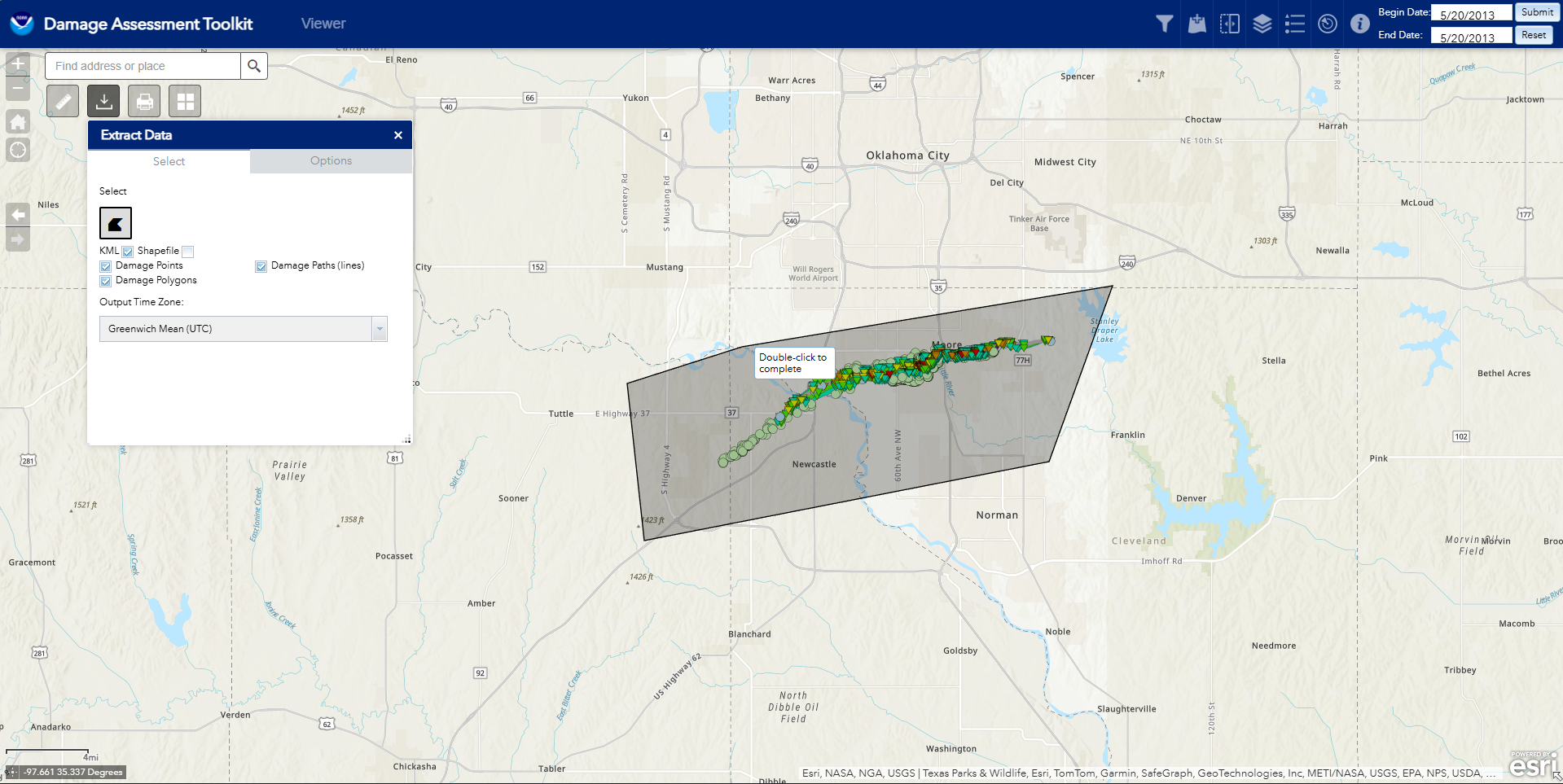Click the Reset date button
Image resolution: width=1563 pixels, height=784 pixels.
pos(1533,35)
